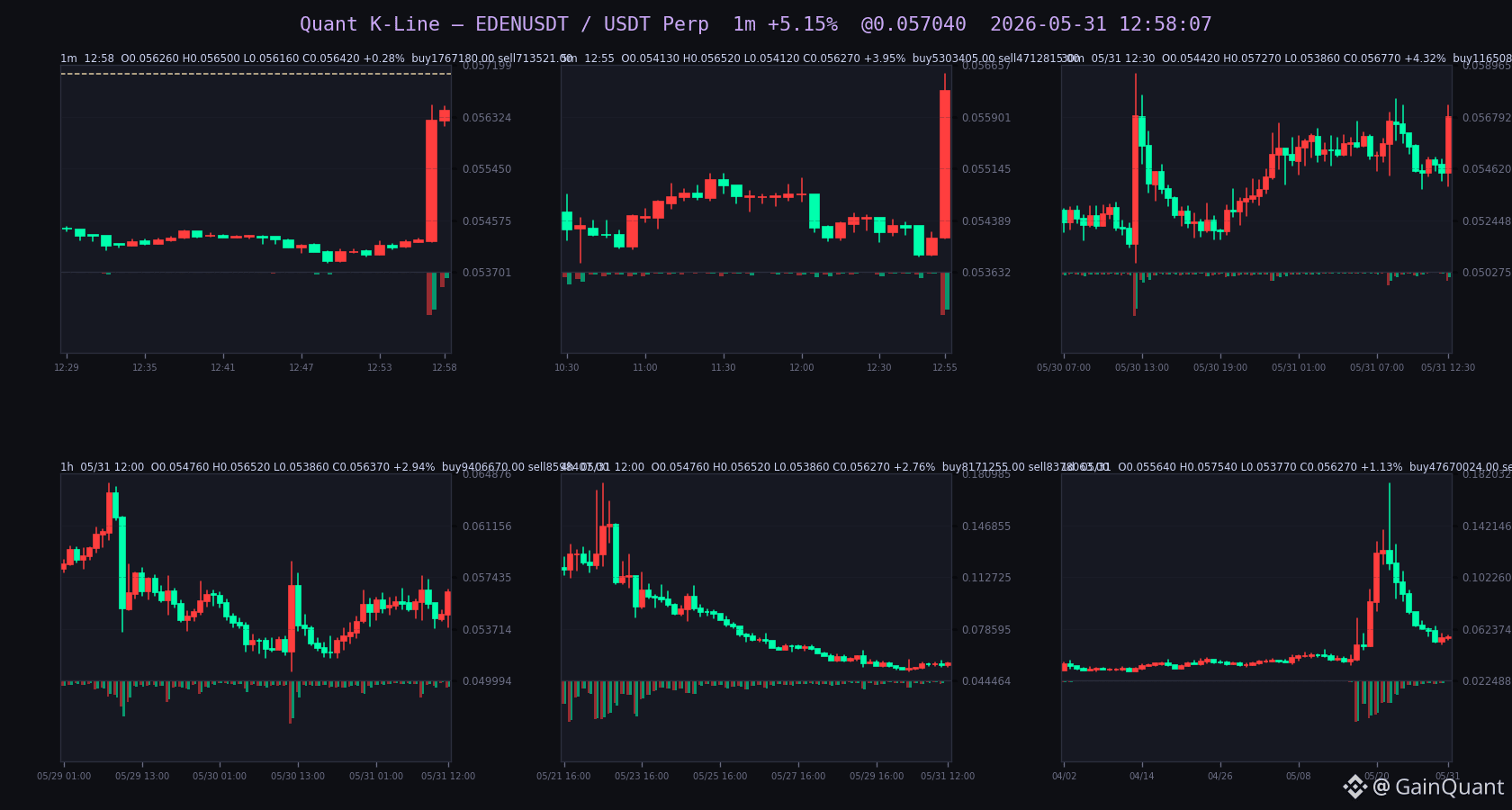
Task: Select the "+3.95%" change value
Action: (x=885, y=58)
